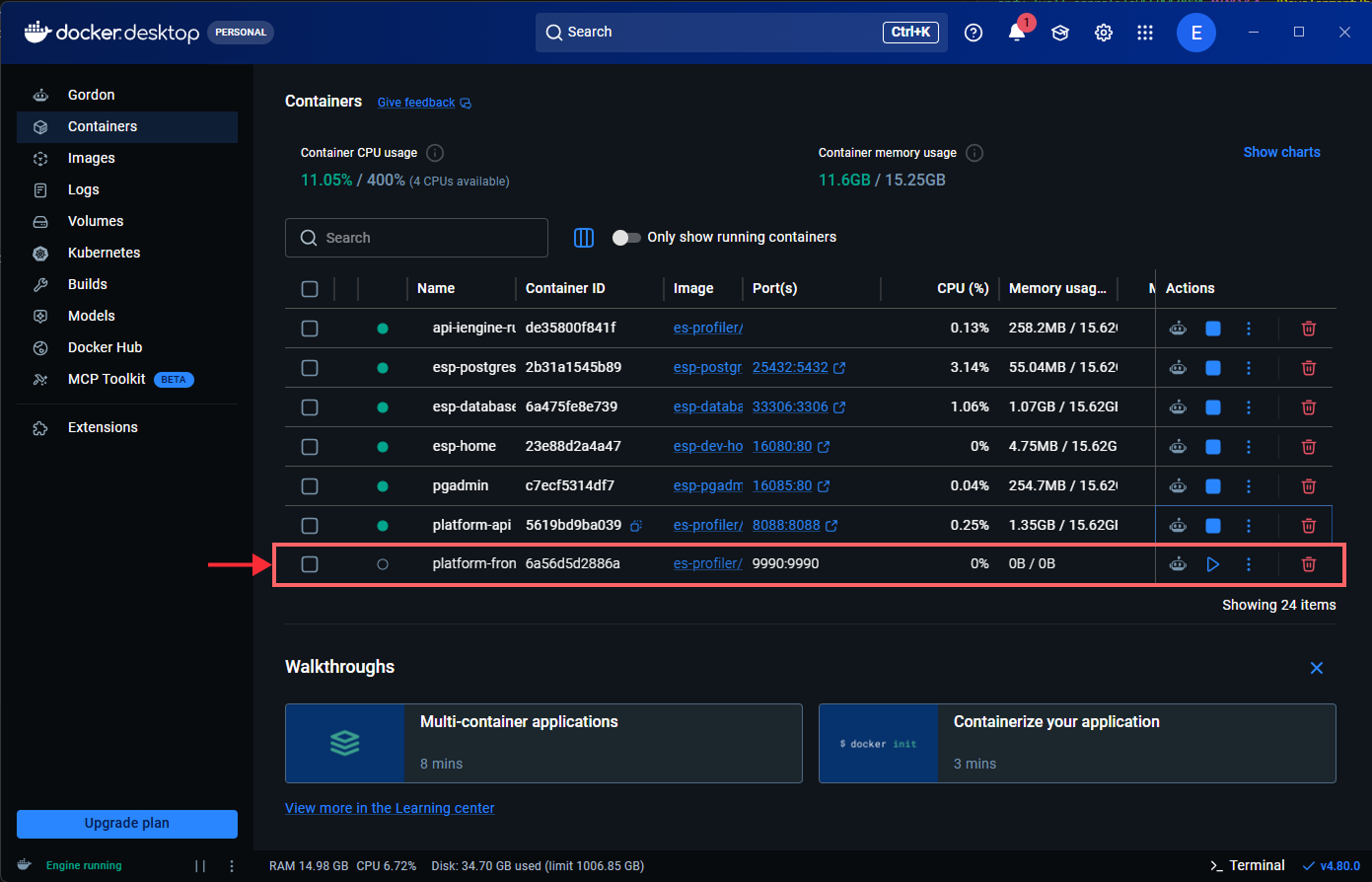The width and height of the screenshot is (1372, 882).
Task: Delete the esp-database container
Action: pyautogui.click(x=1309, y=407)
